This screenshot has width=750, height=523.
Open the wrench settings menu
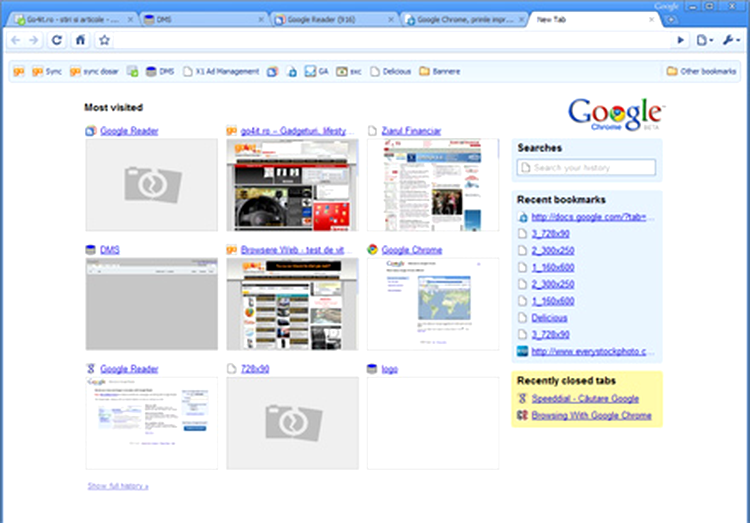click(x=731, y=40)
